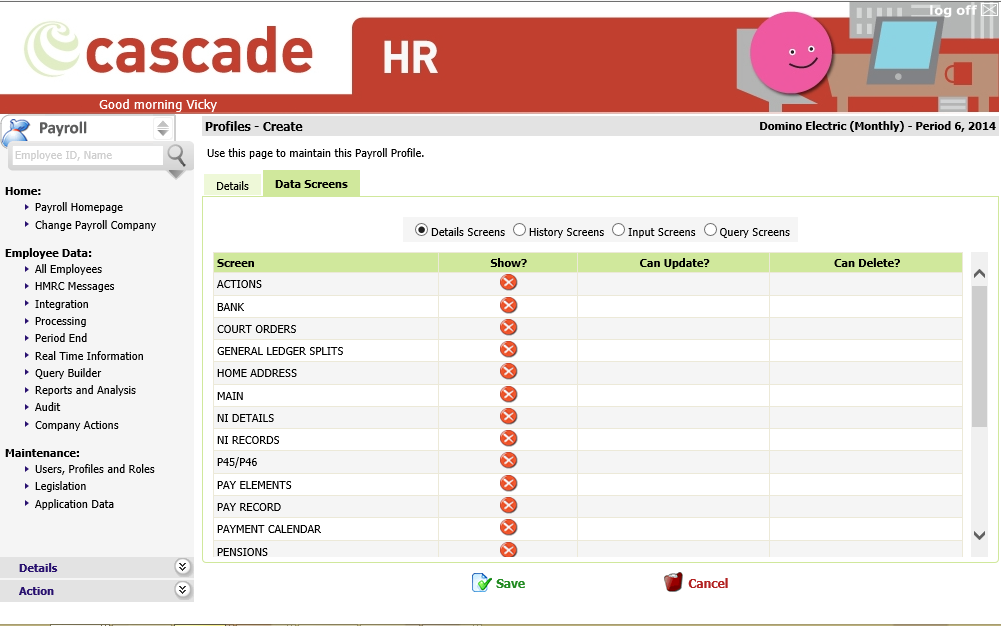
Task: Click the employee search magnifier icon
Action: pyautogui.click(x=176, y=155)
